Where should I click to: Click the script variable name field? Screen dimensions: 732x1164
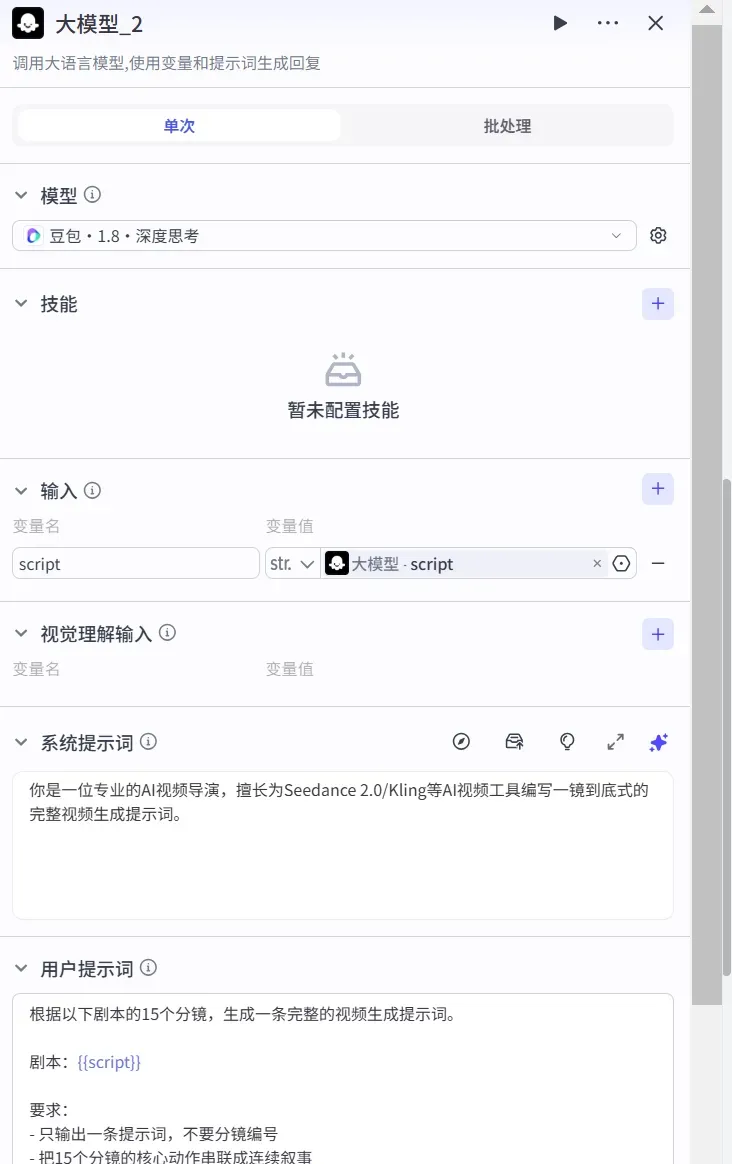136,563
